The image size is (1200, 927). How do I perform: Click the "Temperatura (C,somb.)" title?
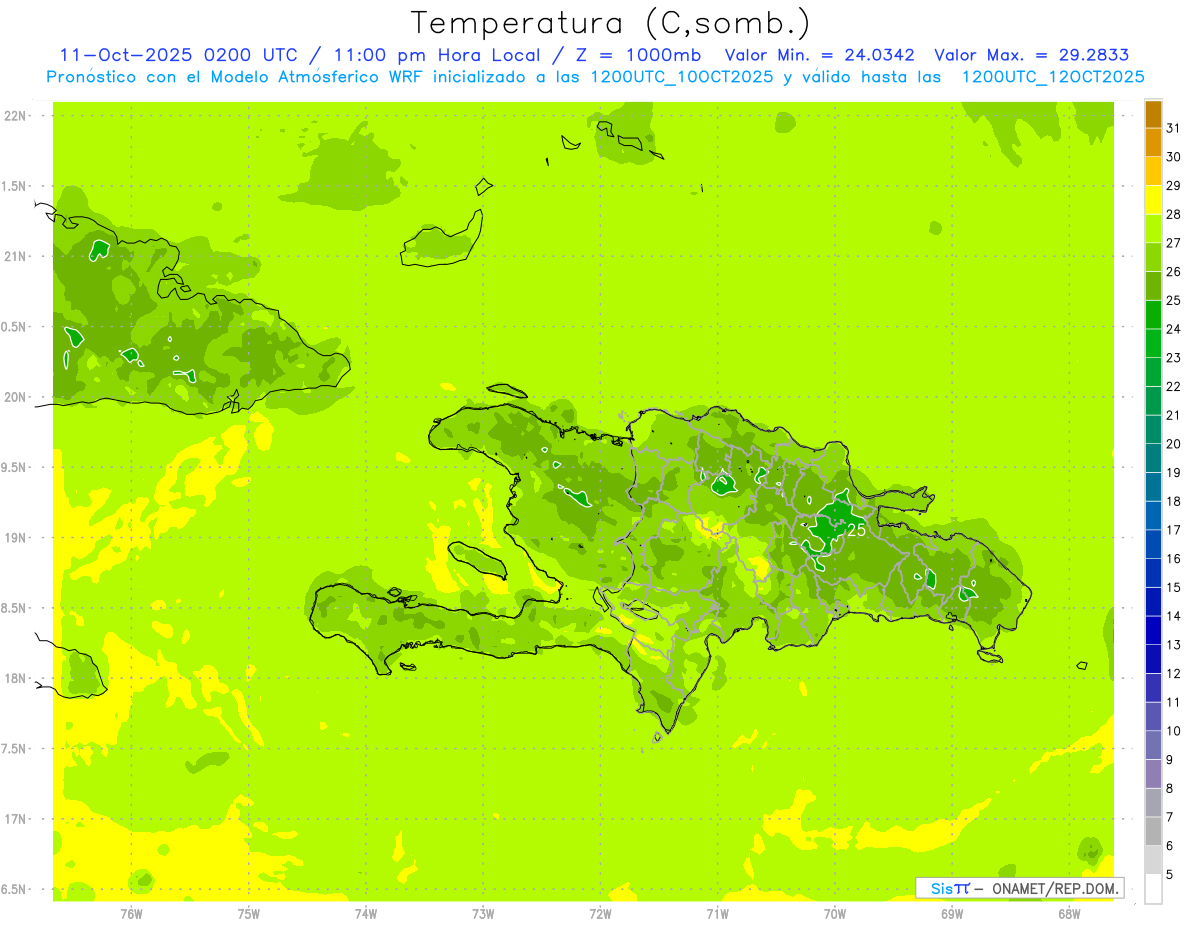coord(611,23)
